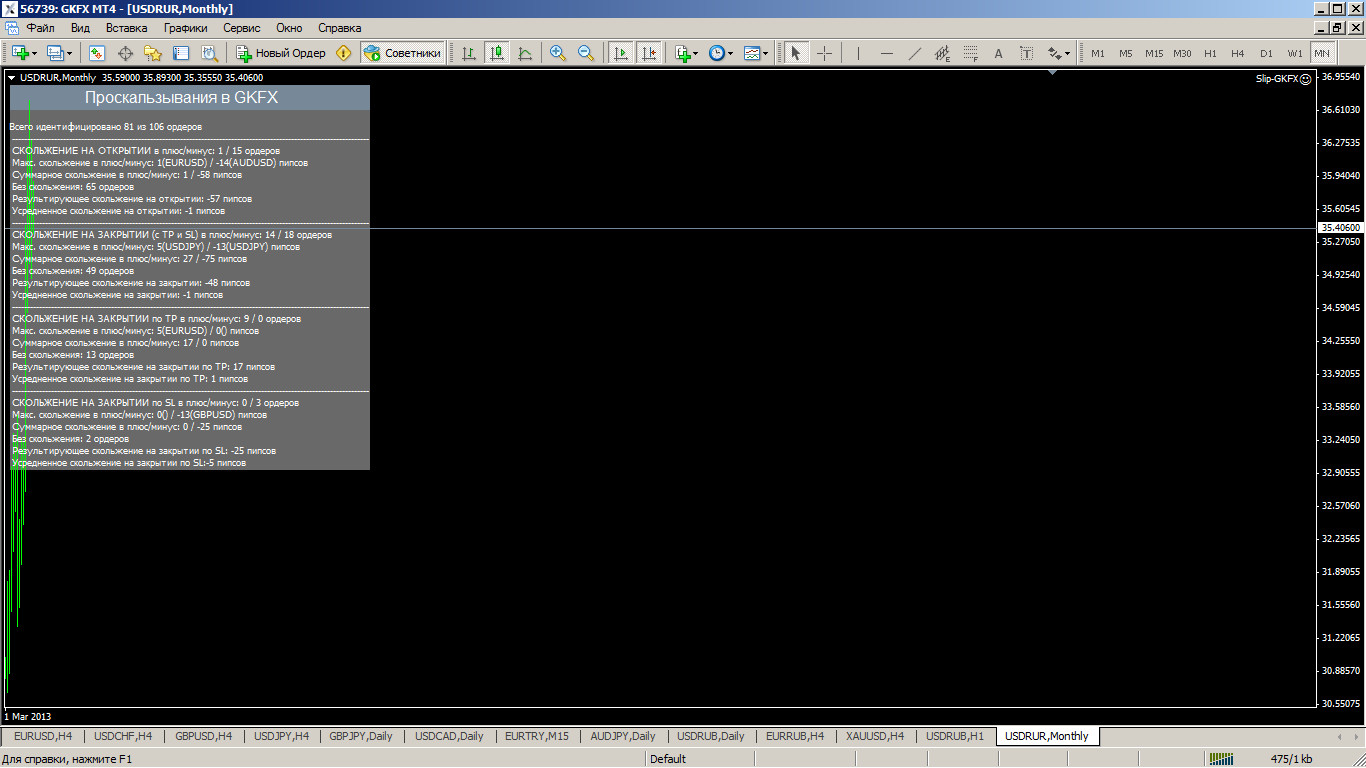Set timeframe to W1

(1295, 53)
